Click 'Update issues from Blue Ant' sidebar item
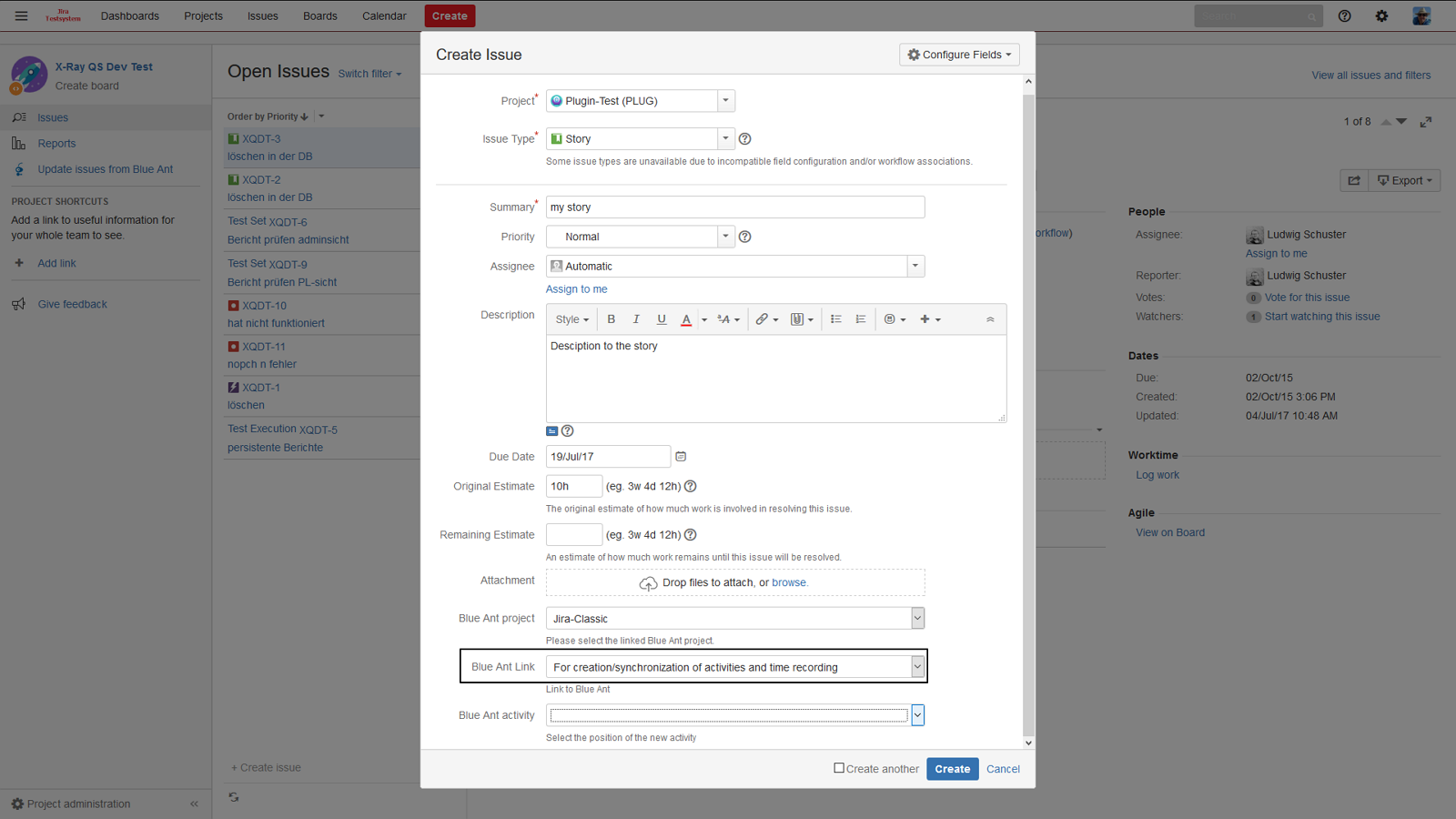Screen dimensions: 1456x819 (x=105, y=169)
